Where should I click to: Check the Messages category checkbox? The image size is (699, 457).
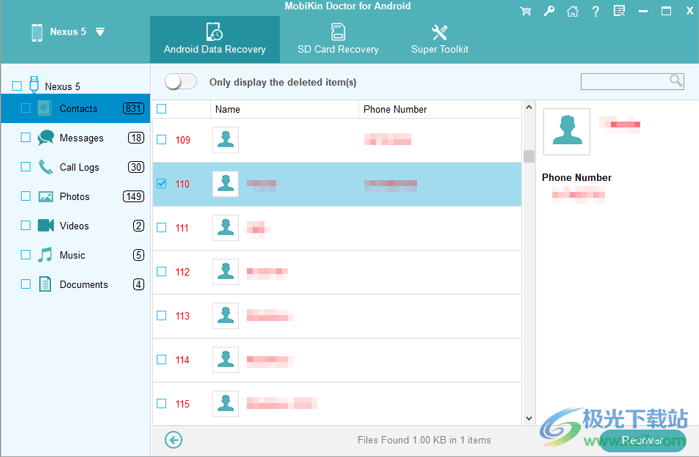point(26,138)
